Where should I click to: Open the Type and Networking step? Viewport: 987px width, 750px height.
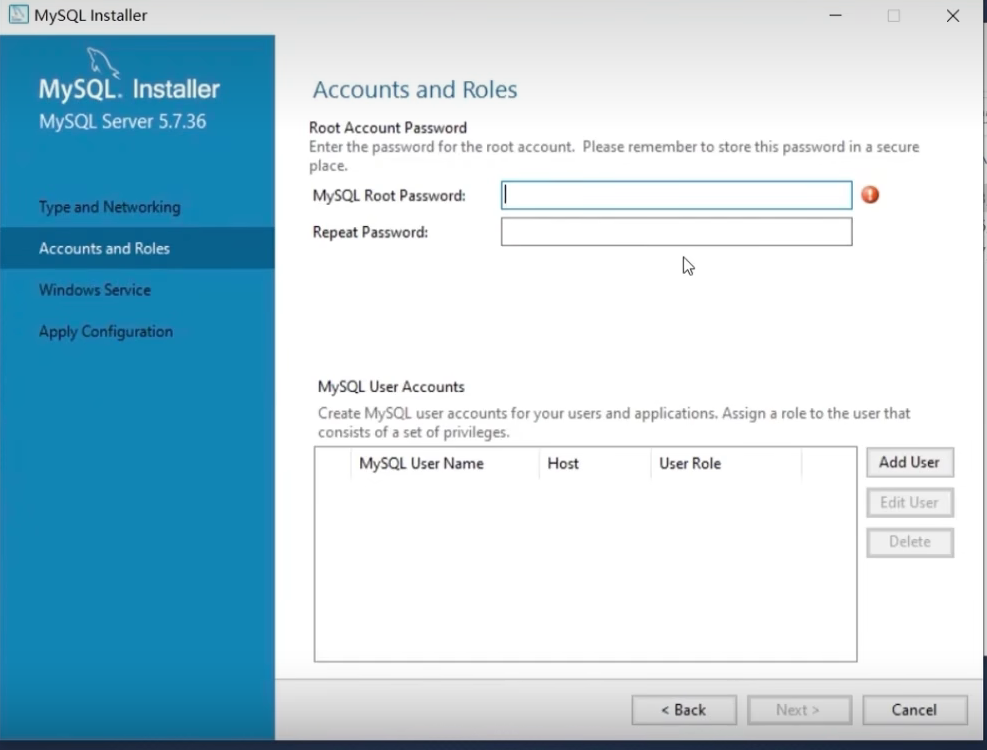pos(110,207)
